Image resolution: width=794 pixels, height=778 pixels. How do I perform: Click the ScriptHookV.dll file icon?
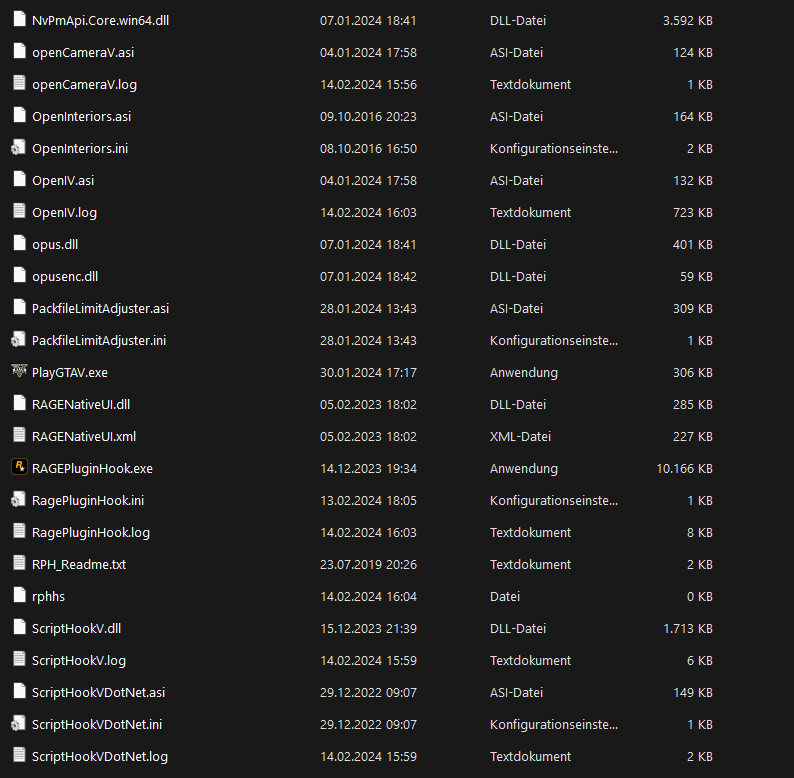coord(19,627)
